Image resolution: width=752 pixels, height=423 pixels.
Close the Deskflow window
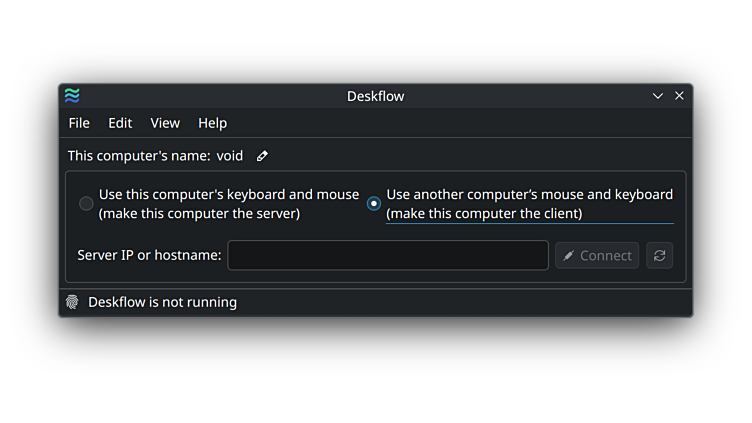pos(679,96)
